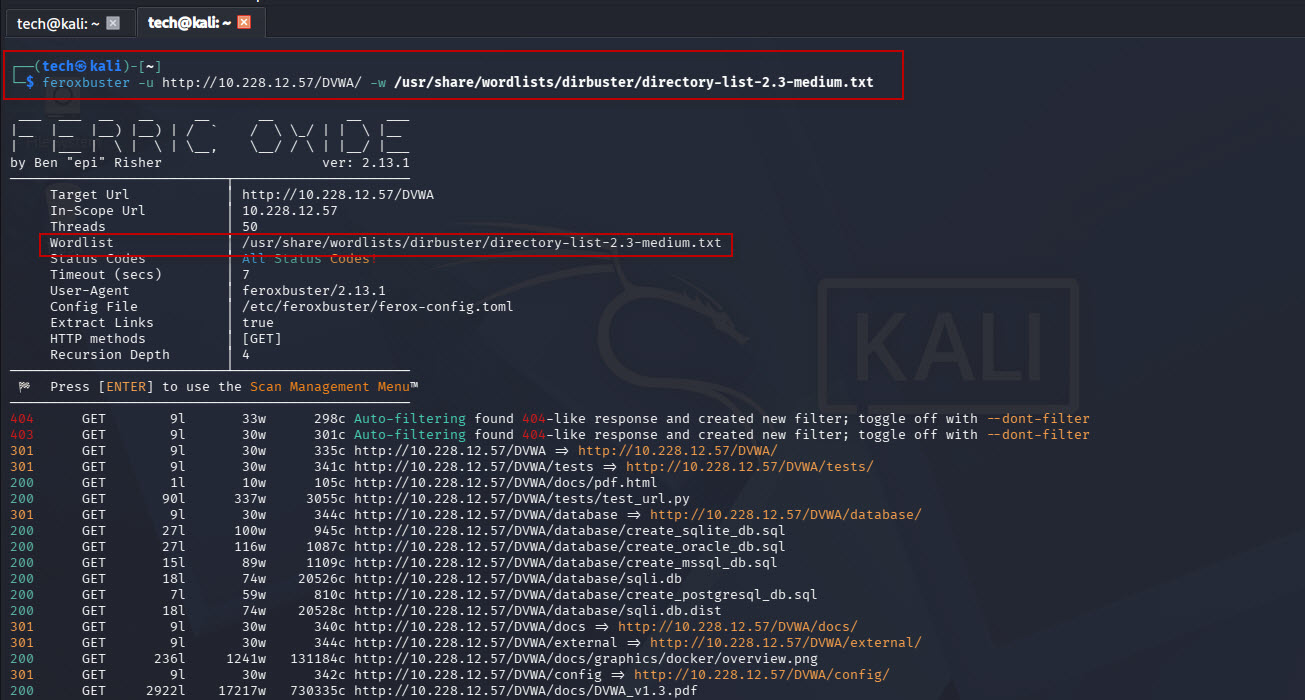Click the wordlist path in the command line
The image size is (1305, 700).
click(634, 82)
